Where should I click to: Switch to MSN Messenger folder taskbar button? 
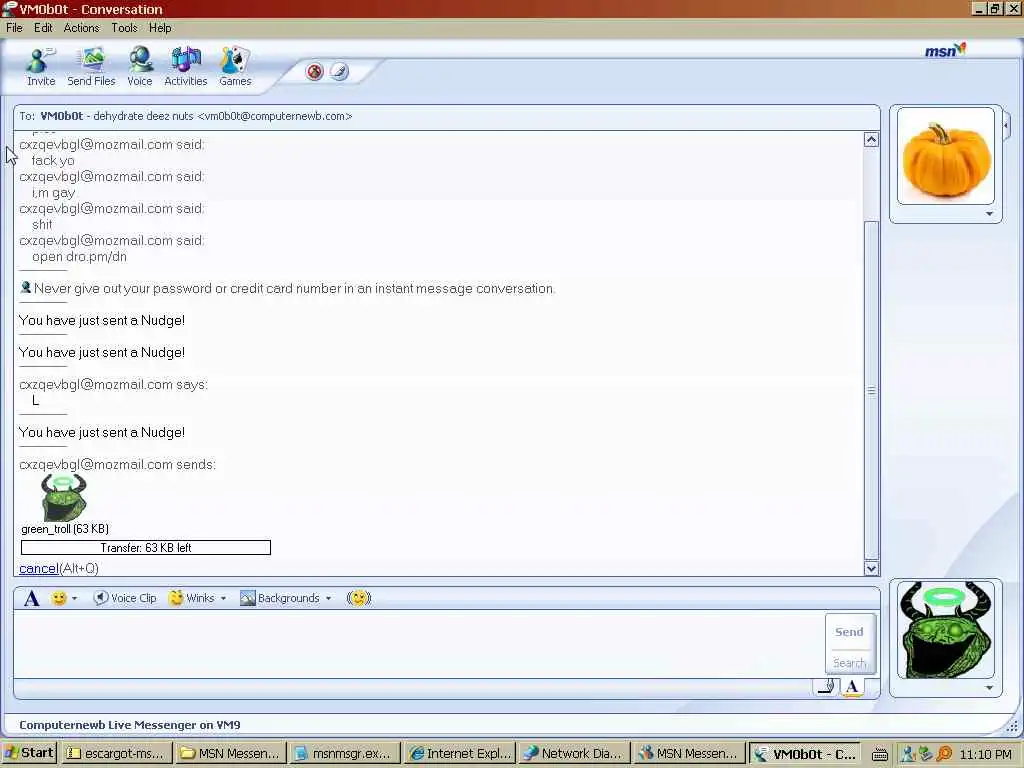(230, 753)
